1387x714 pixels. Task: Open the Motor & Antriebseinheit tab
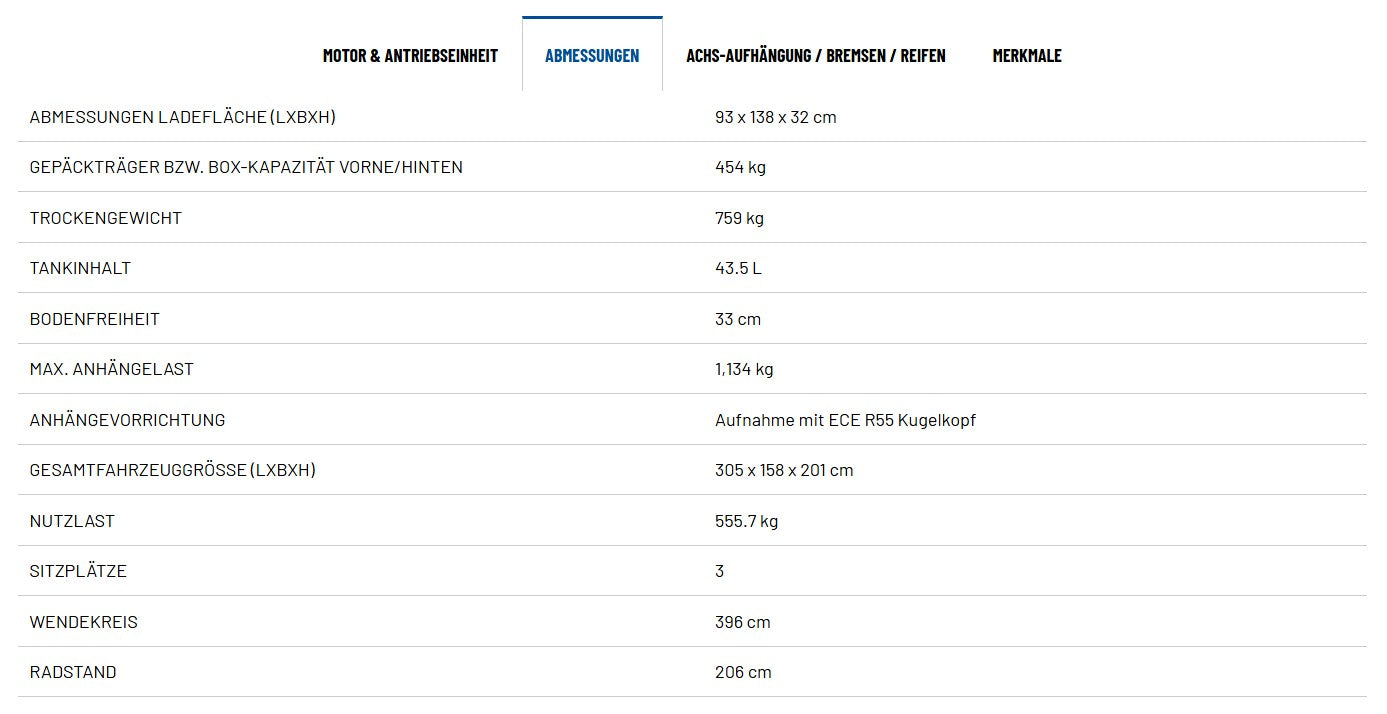click(410, 55)
